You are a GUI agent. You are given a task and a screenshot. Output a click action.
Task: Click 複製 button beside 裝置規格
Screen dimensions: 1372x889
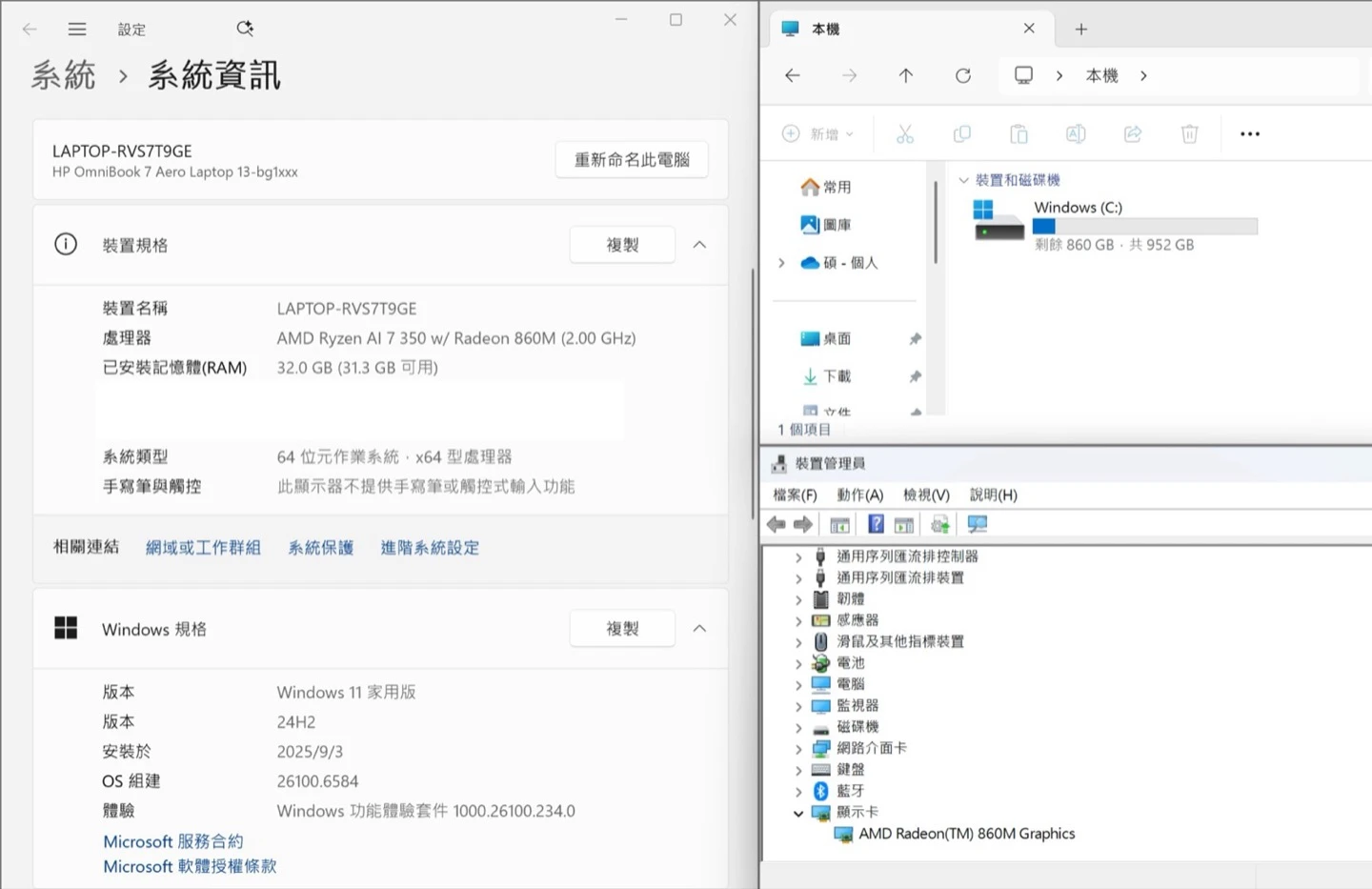coord(622,245)
